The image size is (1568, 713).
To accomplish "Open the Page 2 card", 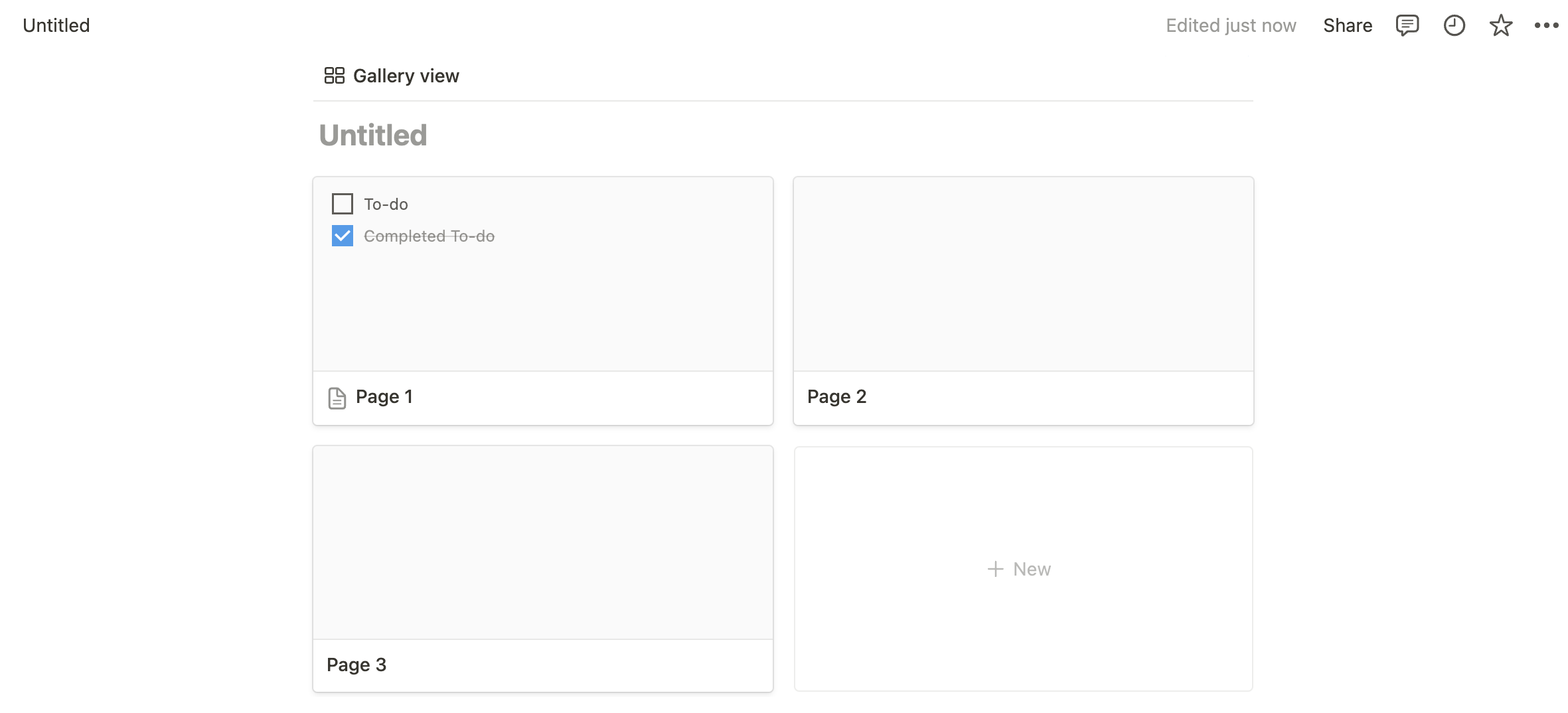I will click(x=1023, y=300).
